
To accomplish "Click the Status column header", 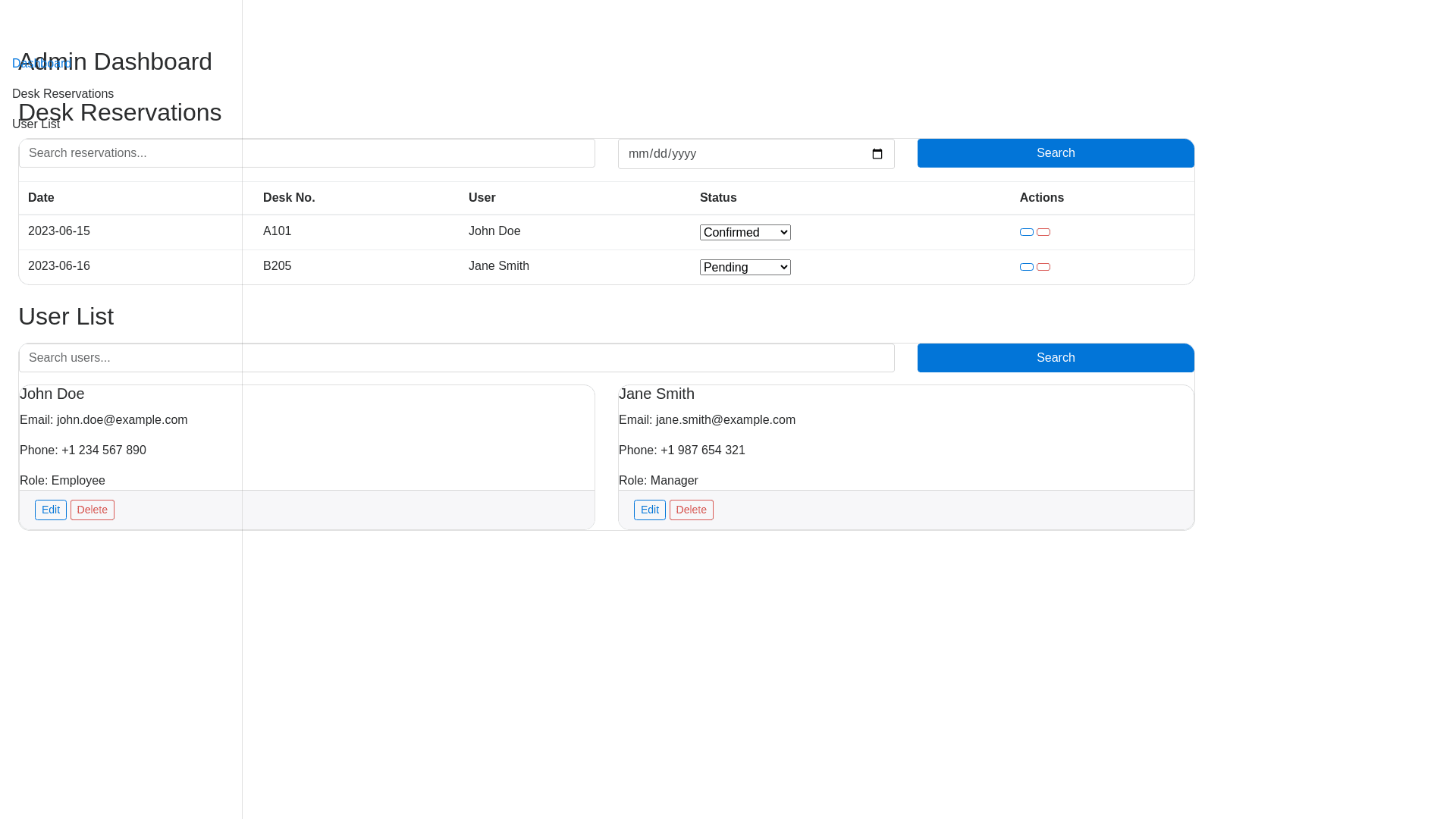I will click(718, 198).
